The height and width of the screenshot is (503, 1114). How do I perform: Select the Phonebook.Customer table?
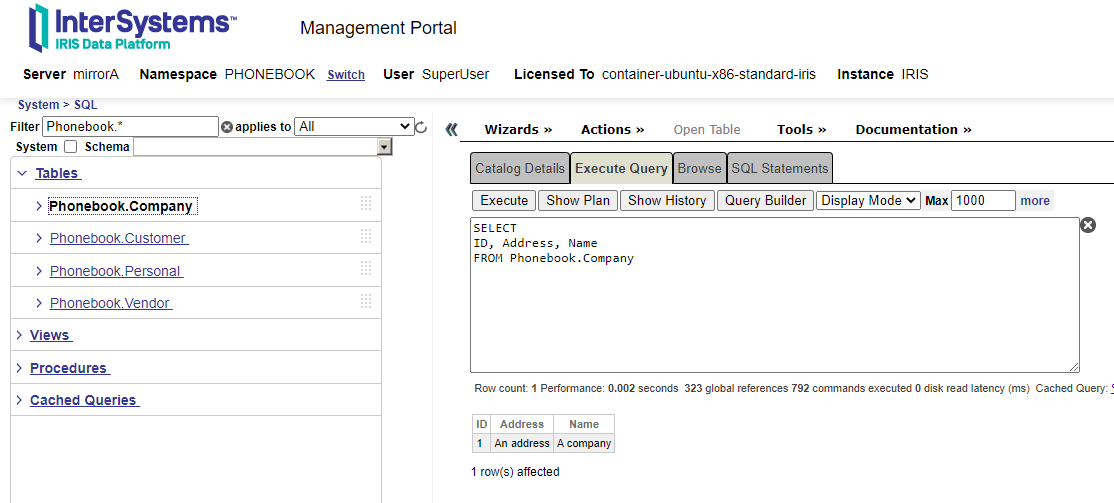coord(119,239)
